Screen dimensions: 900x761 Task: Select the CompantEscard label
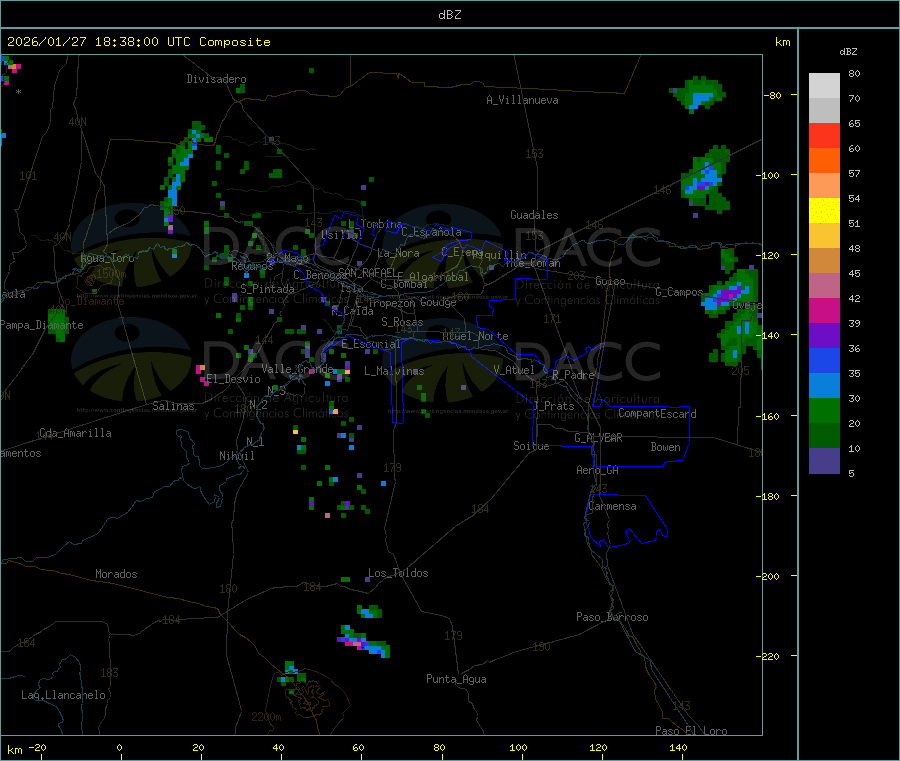[x=657, y=413]
